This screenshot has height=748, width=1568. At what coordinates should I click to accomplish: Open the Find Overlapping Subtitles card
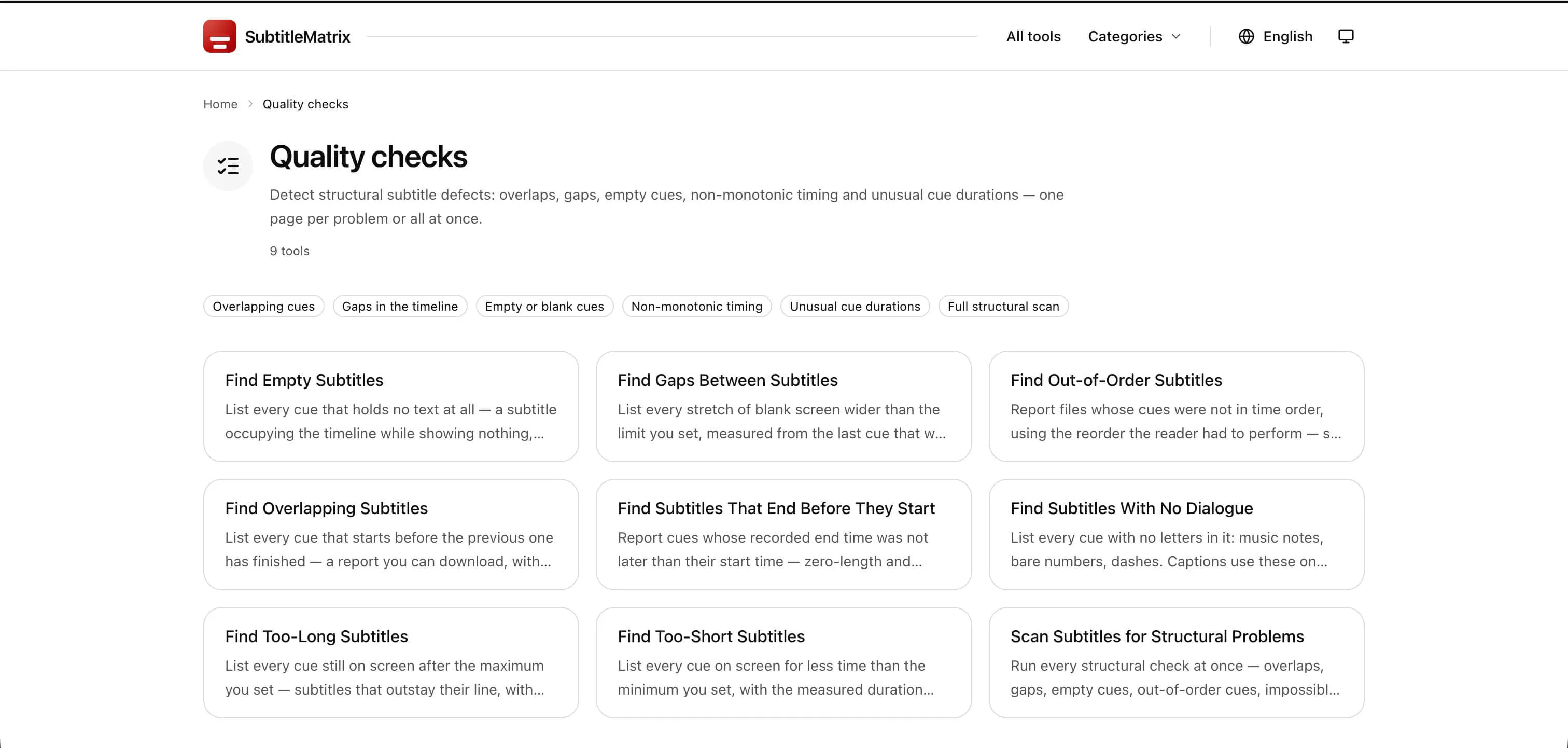391,534
